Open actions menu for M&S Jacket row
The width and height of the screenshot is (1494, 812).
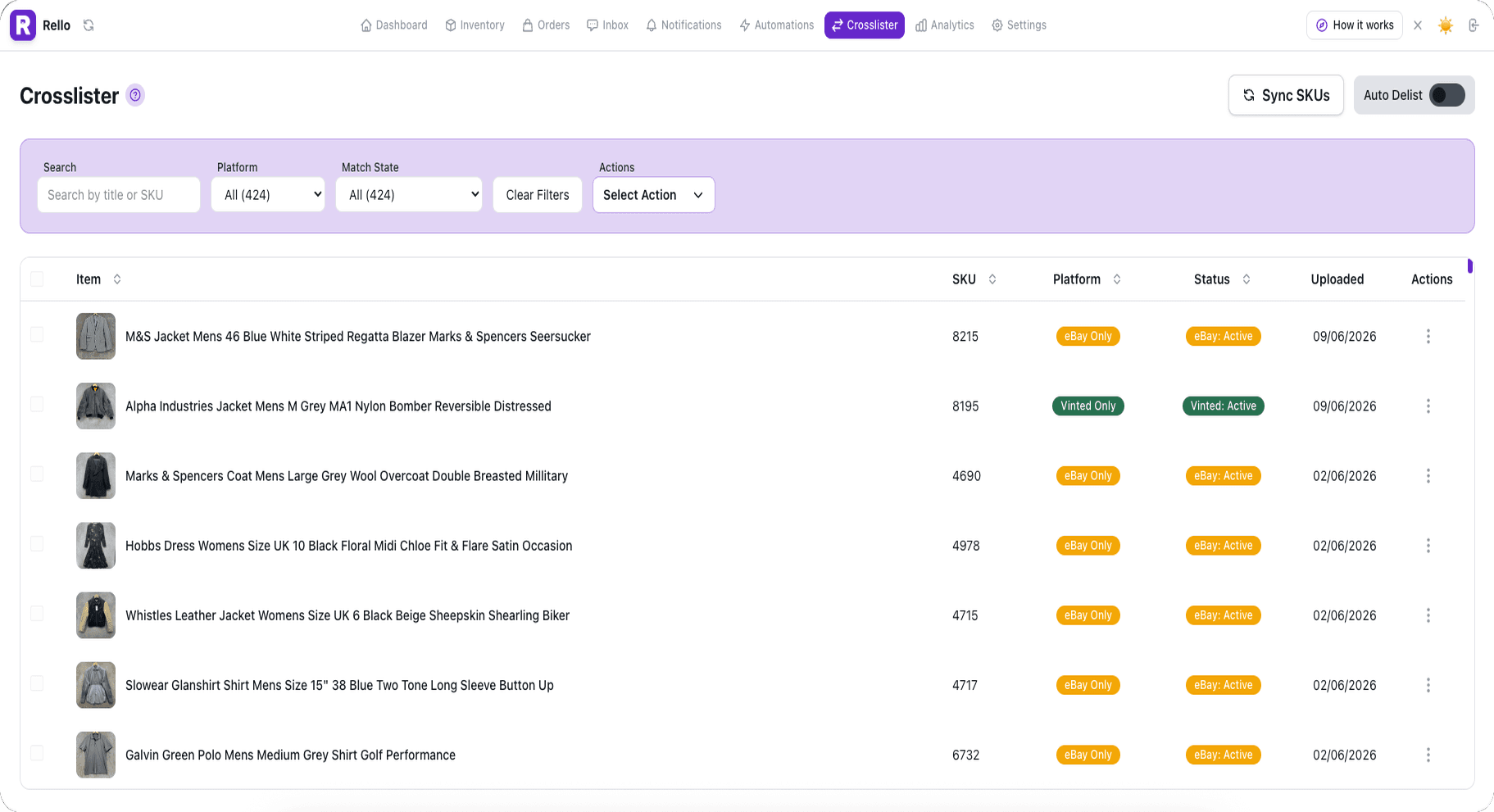pyautogui.click(x=1428, y=336)
